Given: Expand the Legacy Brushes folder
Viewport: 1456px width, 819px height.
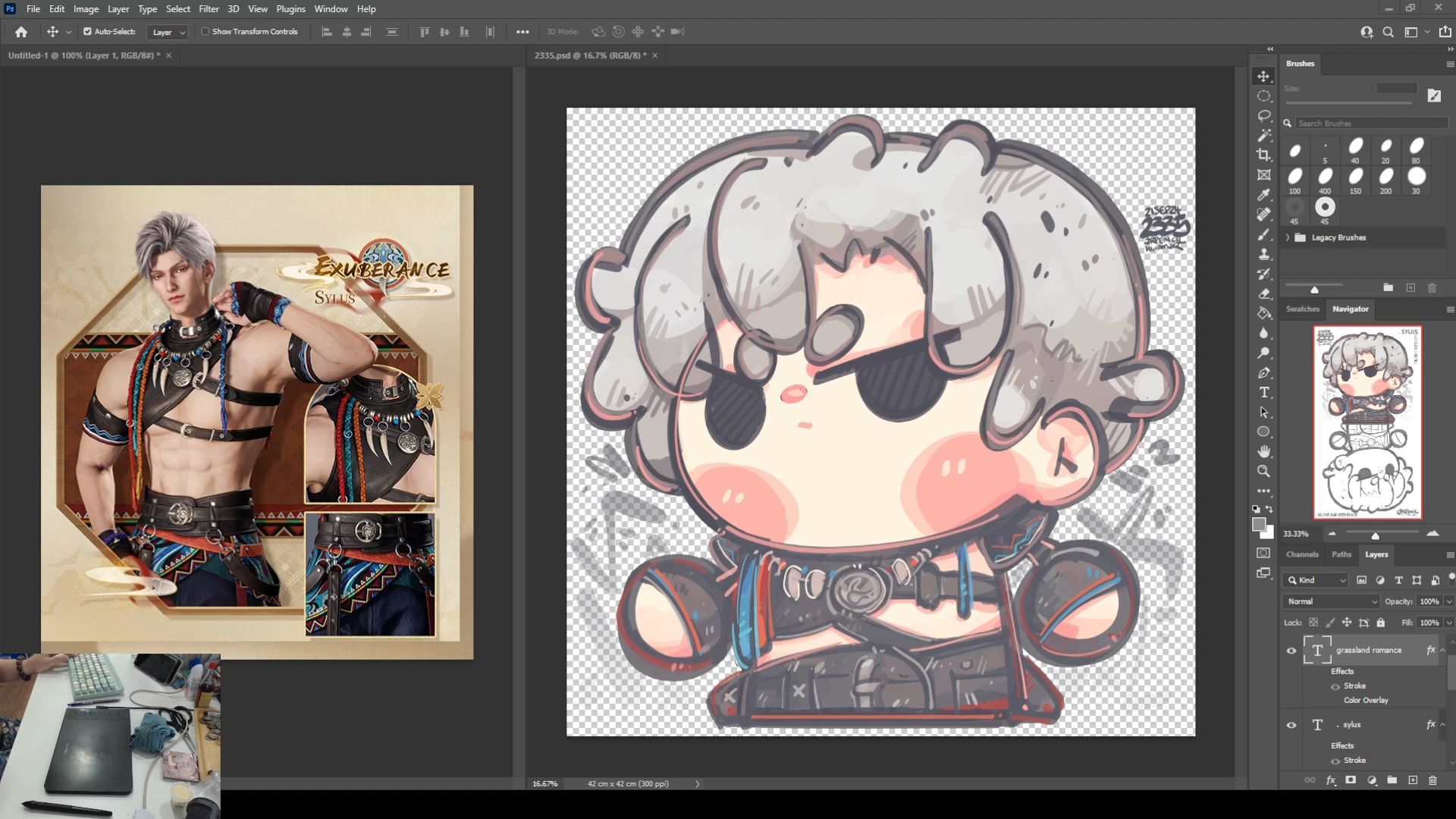Looking at the screenshot, I should [x=1287, y=237].
